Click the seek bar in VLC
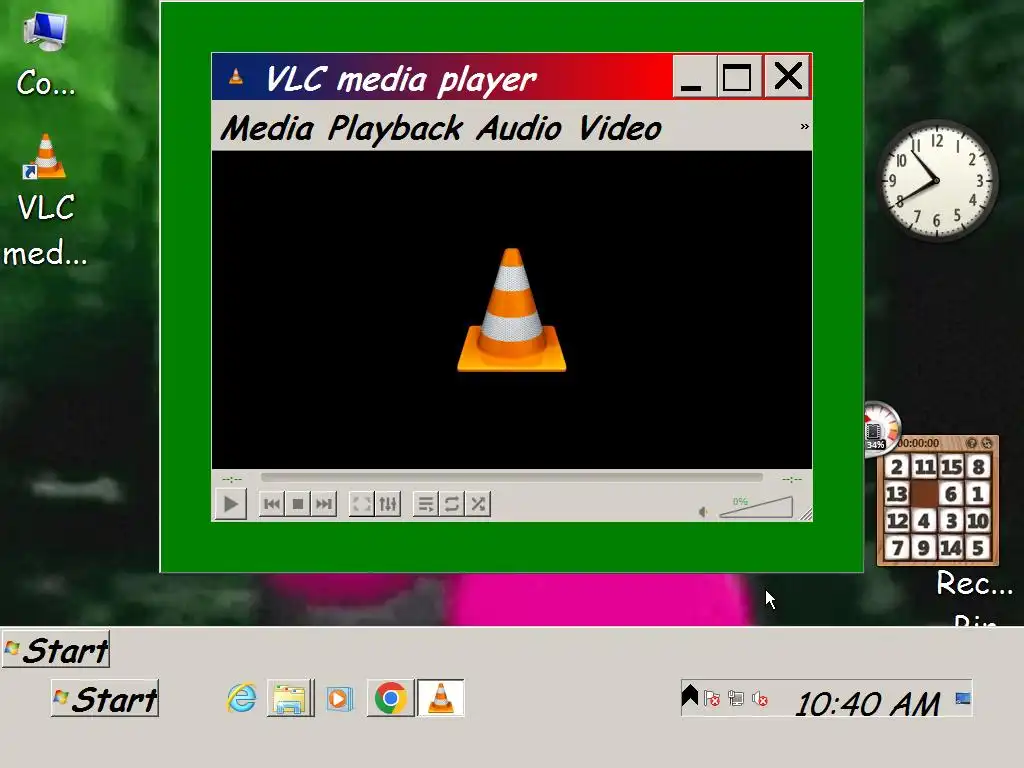Screen dimensions: 1024x768 click(511, 478)
